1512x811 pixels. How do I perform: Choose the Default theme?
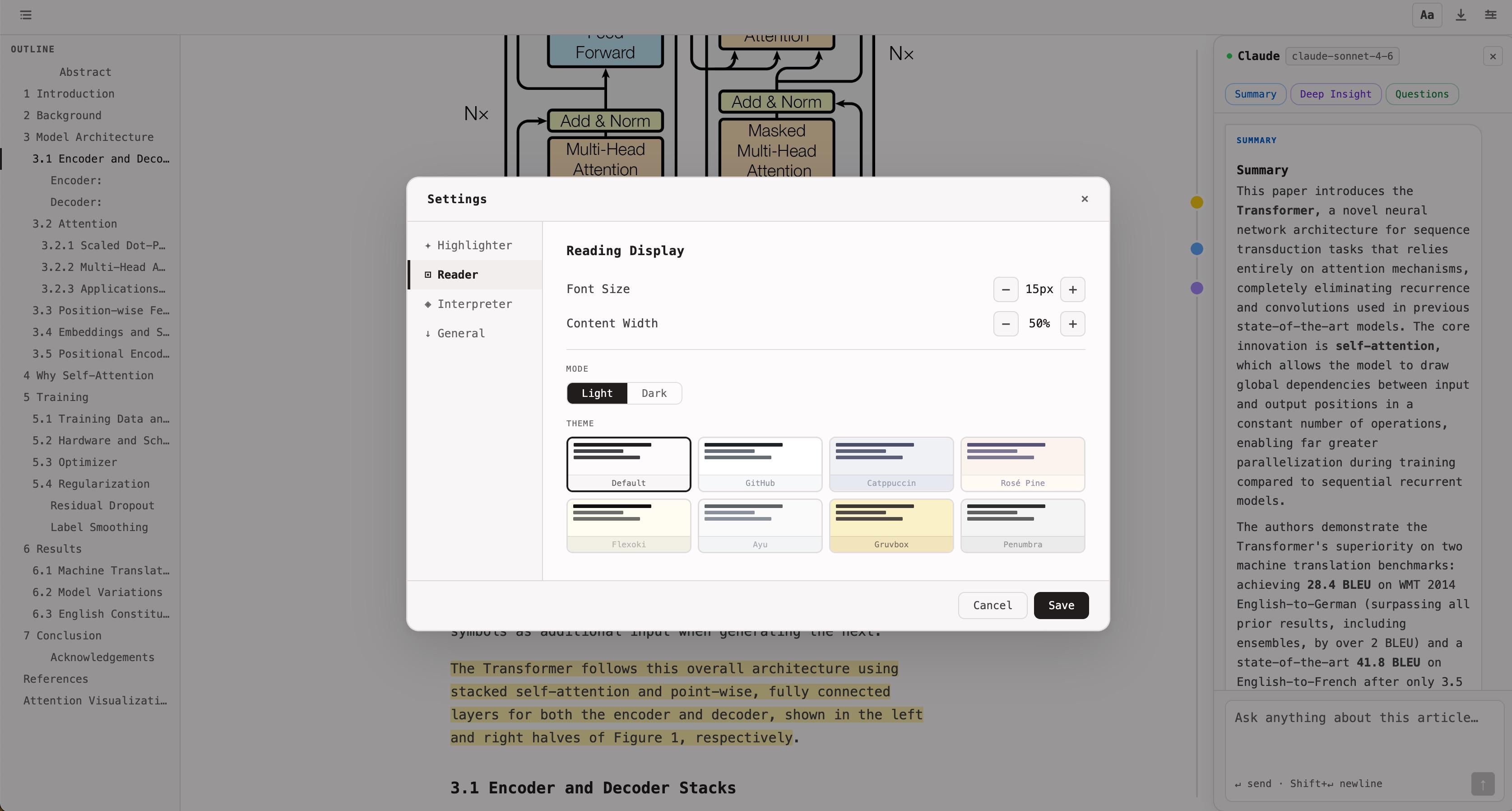pos(629,465)
